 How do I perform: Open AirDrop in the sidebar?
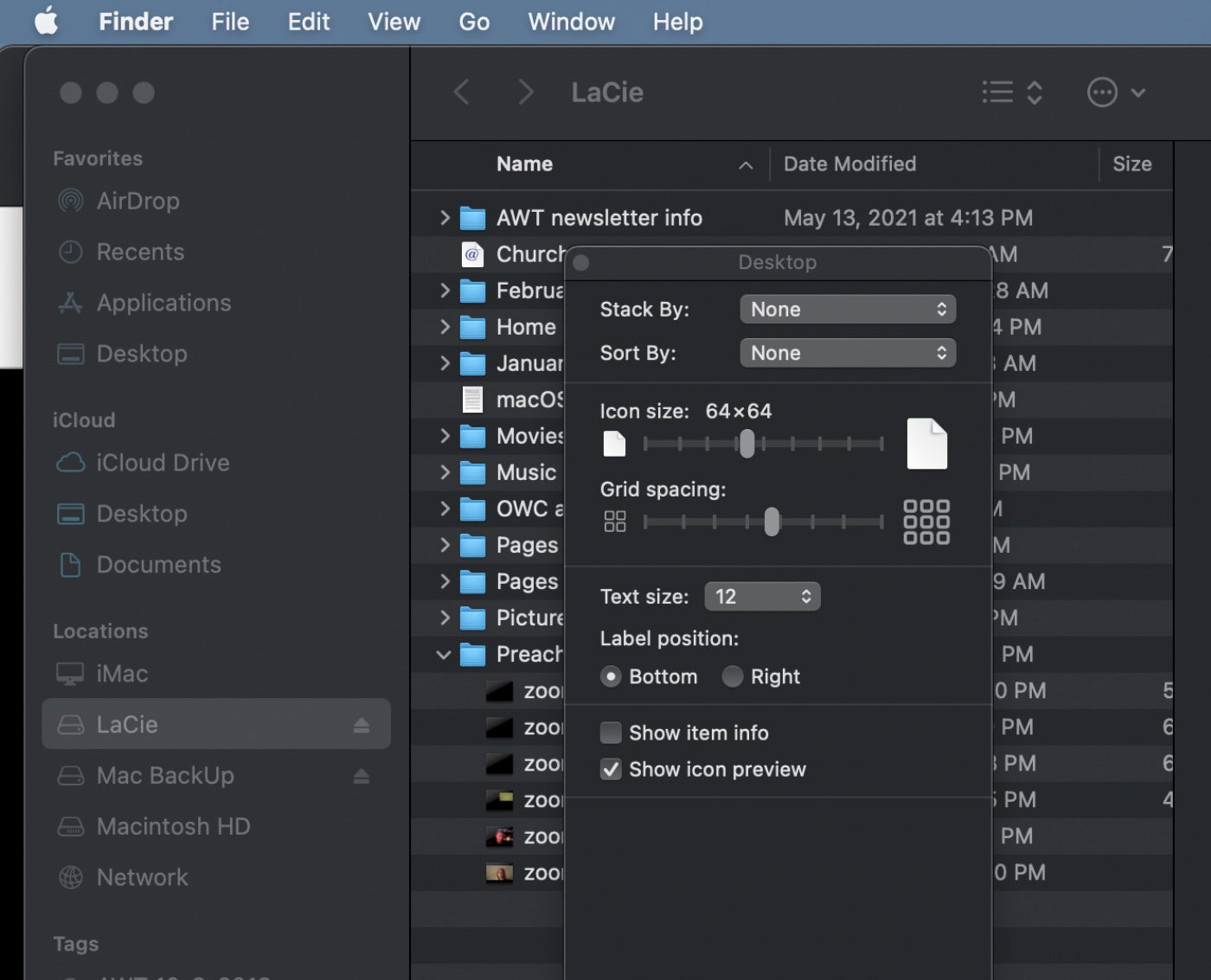pos(138,201)
